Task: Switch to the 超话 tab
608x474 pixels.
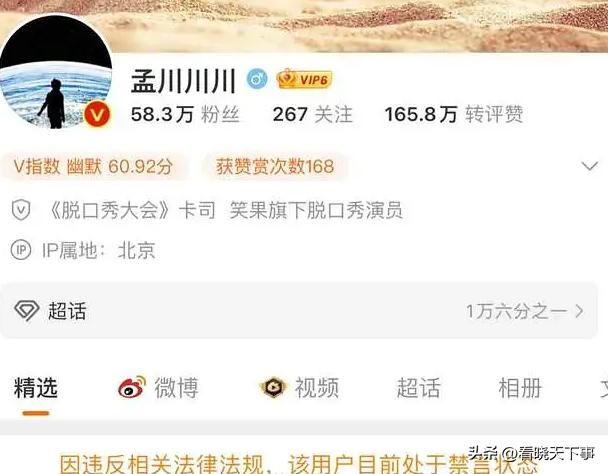Action: tap(418, 388)
